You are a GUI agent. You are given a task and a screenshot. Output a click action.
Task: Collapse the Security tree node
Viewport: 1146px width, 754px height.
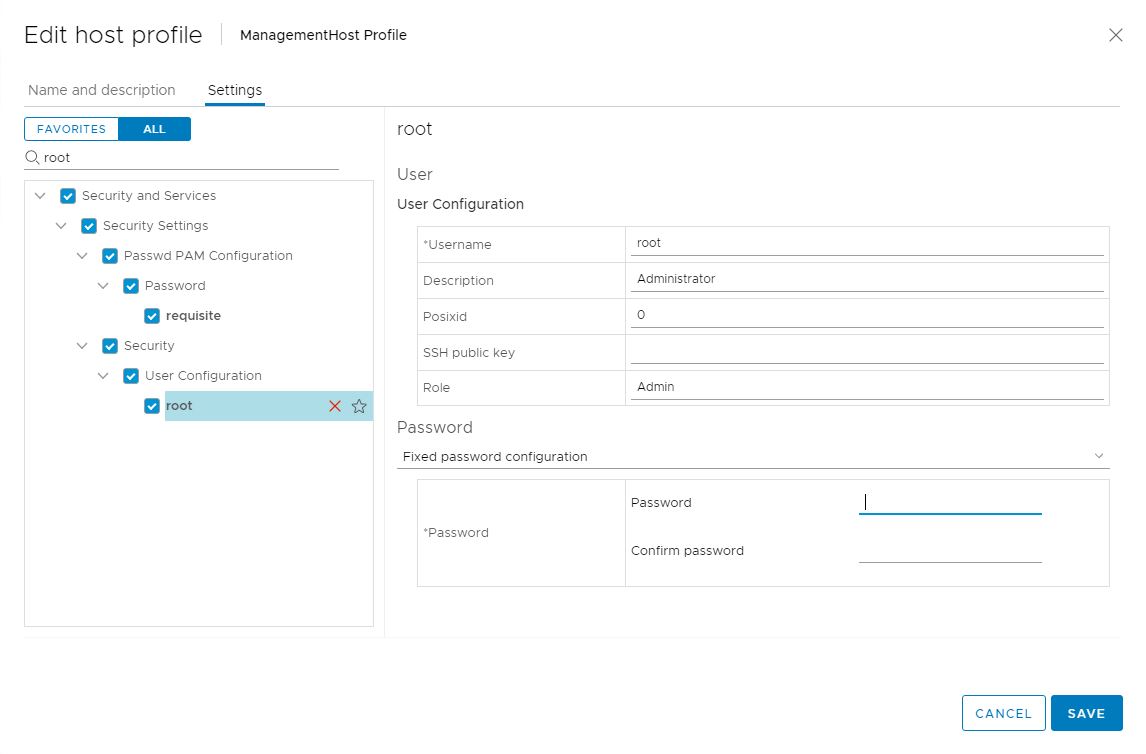pyautogui.click(x=82, y=345)
